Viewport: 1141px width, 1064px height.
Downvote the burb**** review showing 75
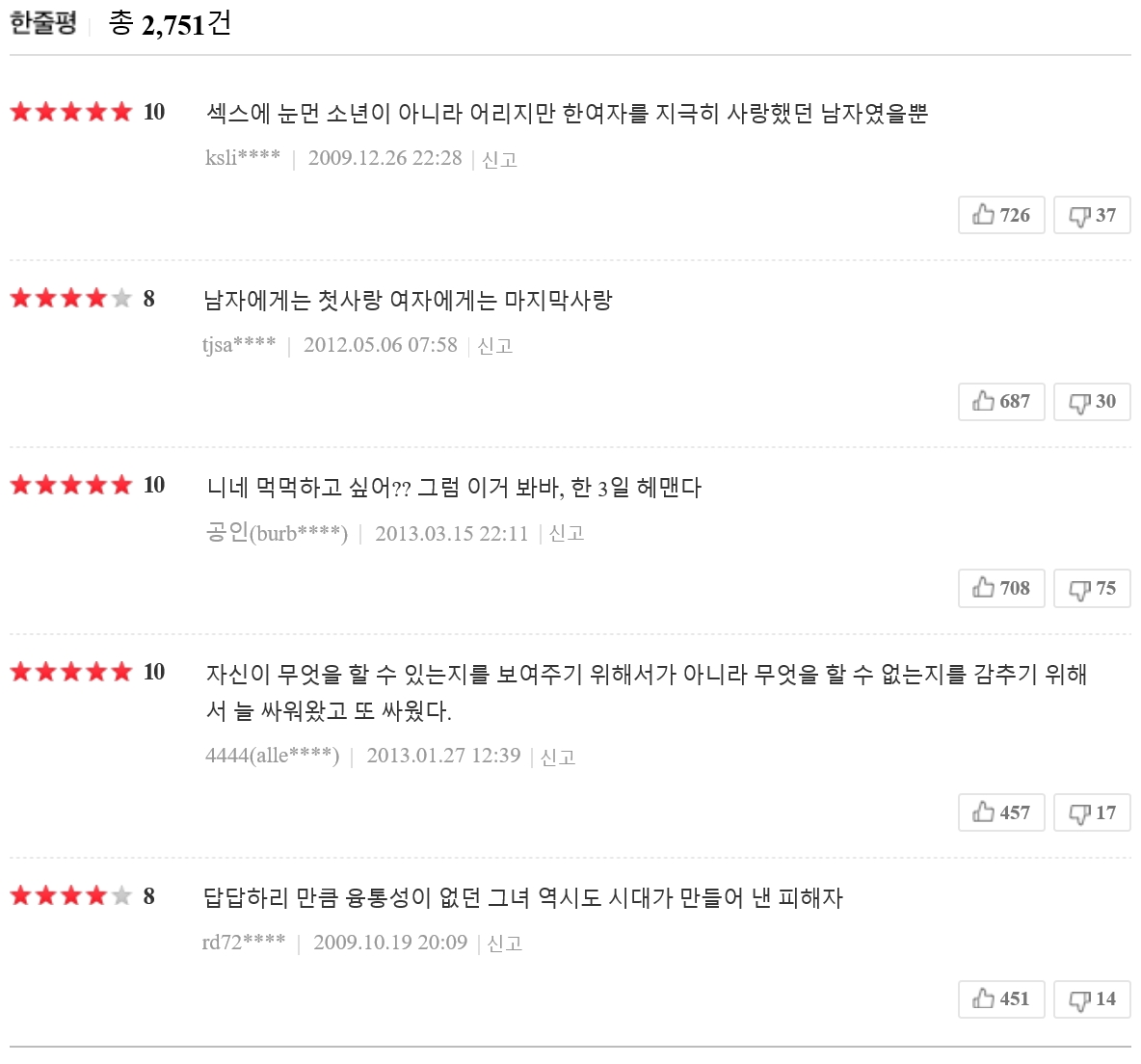pyautogui.click(x=1092, y=588)
